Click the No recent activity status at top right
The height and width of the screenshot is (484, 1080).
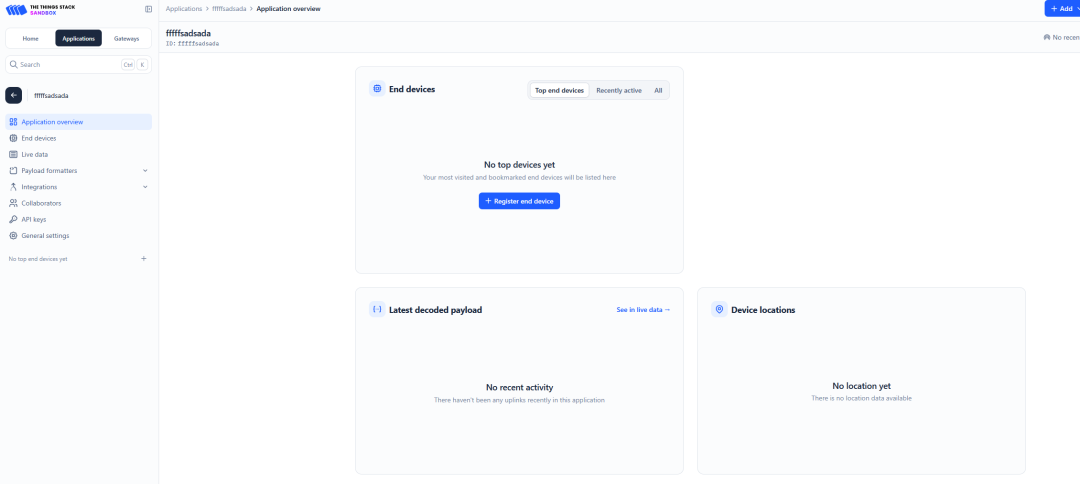point(1062,37)
